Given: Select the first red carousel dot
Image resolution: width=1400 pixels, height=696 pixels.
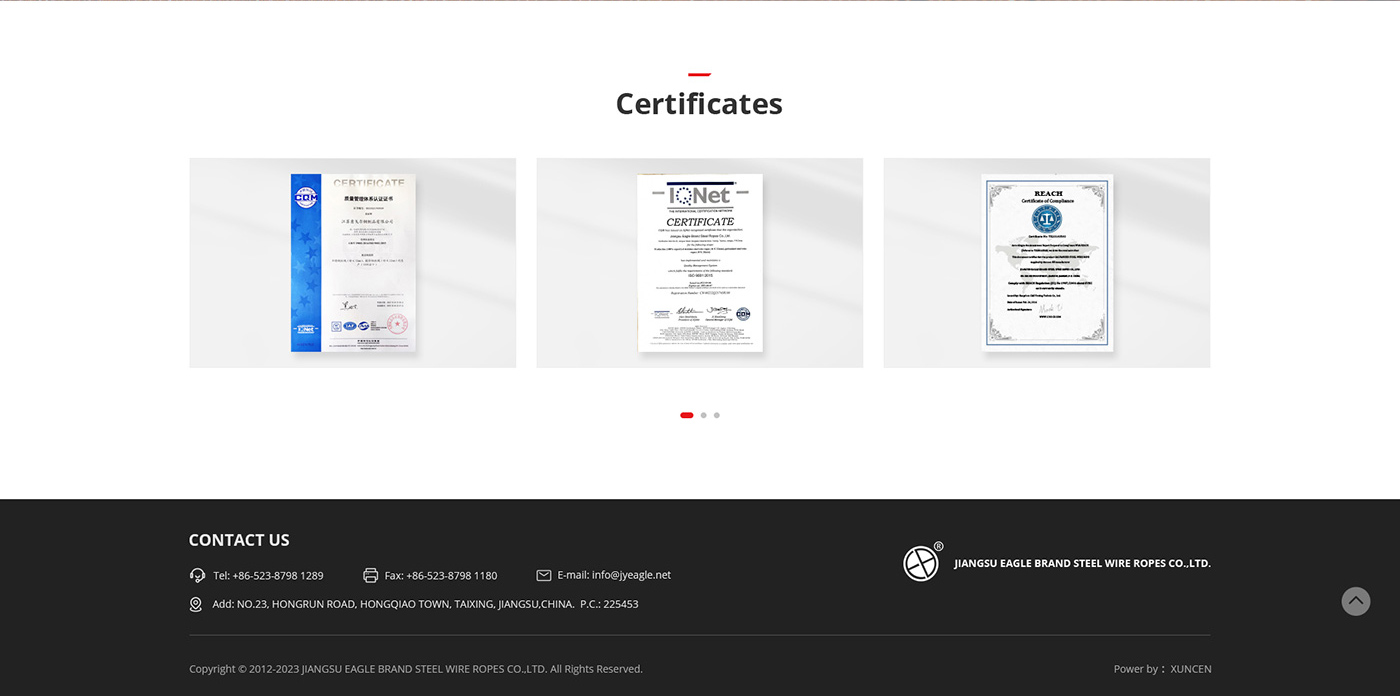Looking at the screenshot, I should (687, 415).
